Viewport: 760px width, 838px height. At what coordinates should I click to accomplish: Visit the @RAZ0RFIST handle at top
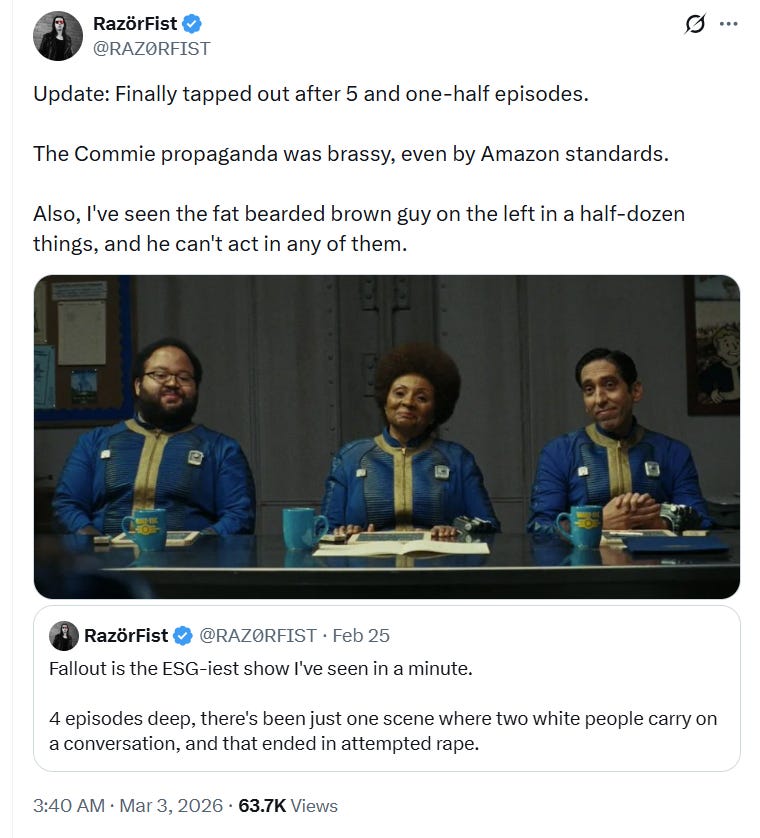(x=152, y=49)
